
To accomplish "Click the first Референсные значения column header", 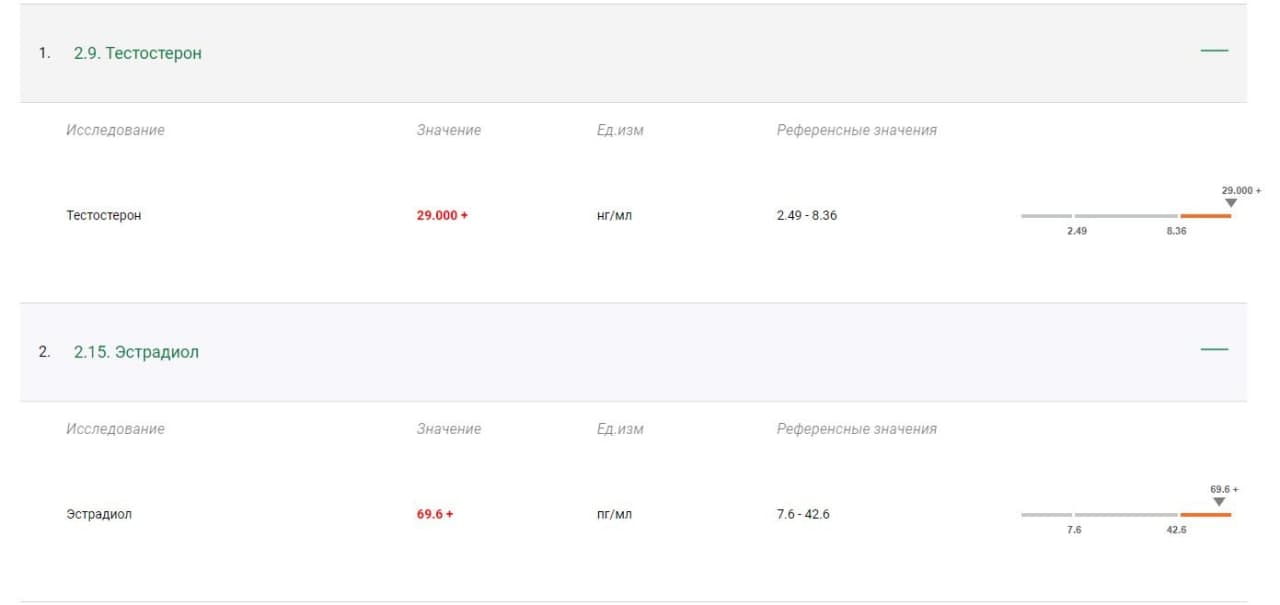I will [x=857, y=130].
